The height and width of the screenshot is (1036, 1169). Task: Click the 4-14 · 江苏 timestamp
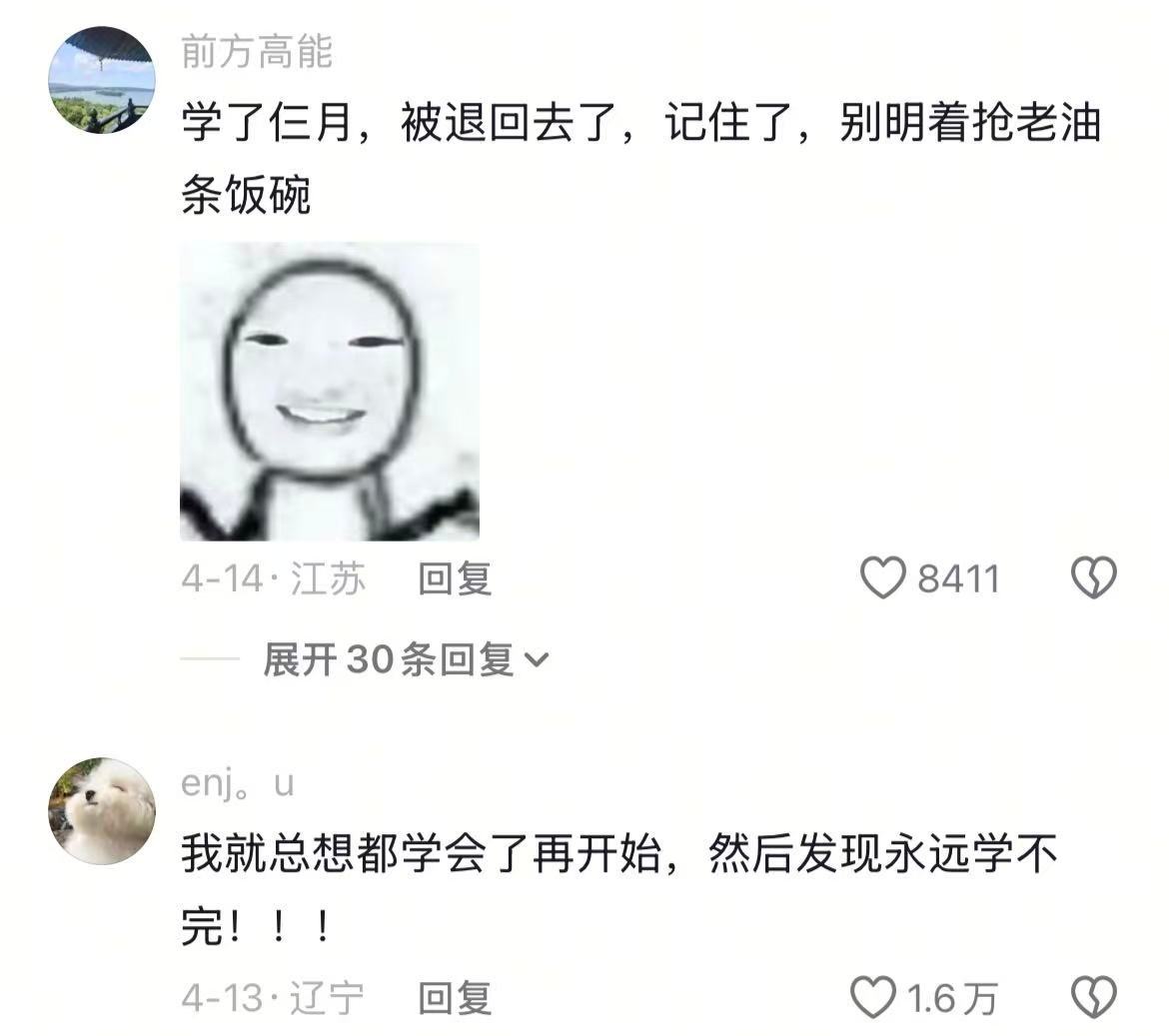[274, 578]
